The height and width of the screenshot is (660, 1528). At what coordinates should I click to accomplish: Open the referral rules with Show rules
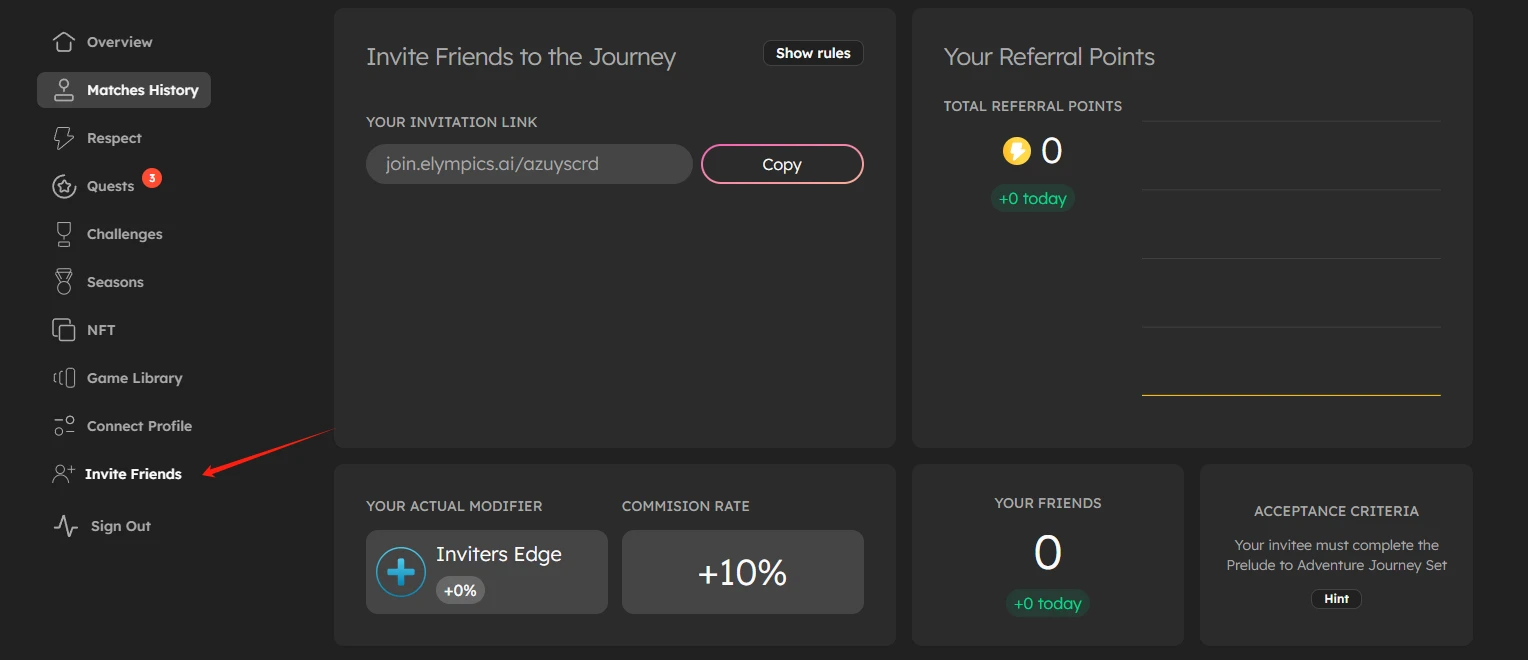click(813, 52)
